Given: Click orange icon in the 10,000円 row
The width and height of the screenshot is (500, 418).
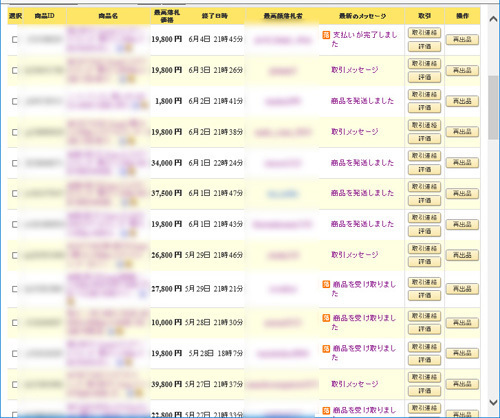Looking at the screenshot, I should tap(326, 318).
